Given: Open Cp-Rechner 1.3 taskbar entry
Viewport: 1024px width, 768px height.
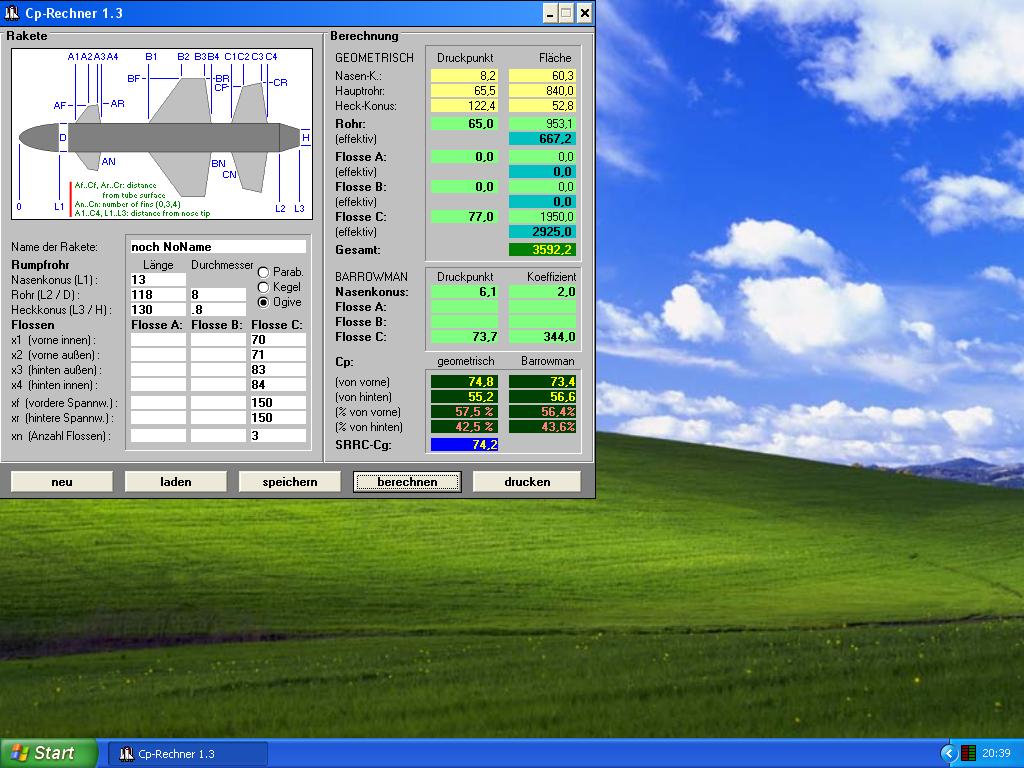Looking at the screenshot, I should pos(187,754).
